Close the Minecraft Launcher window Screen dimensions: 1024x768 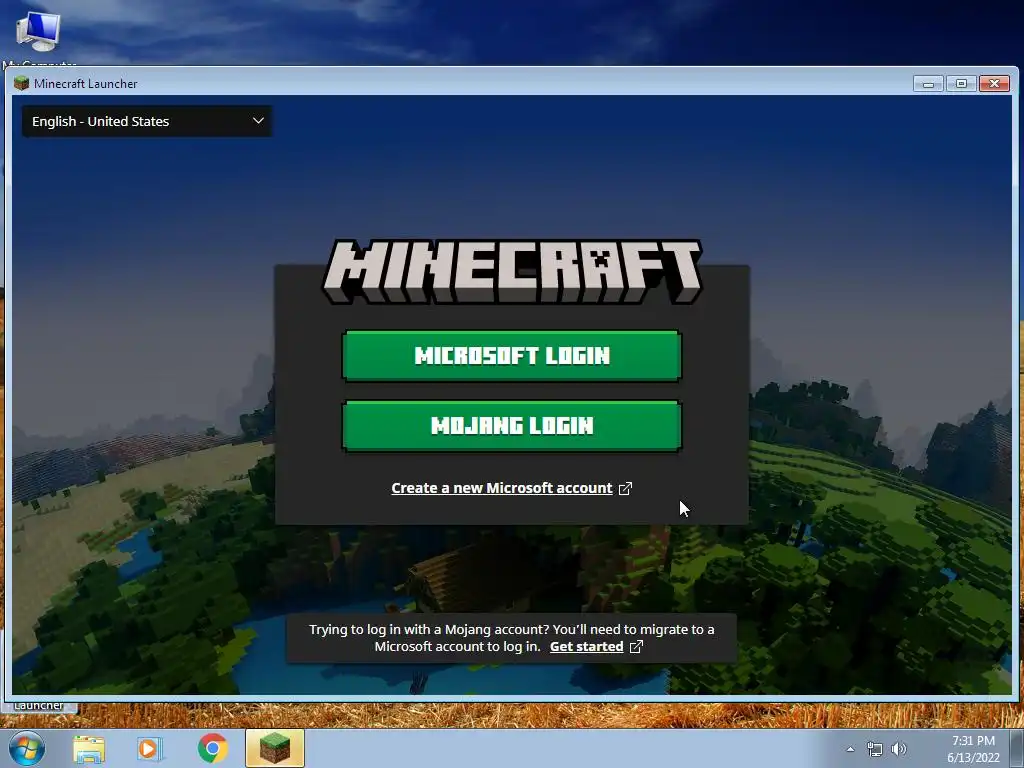tap(995, 84)
